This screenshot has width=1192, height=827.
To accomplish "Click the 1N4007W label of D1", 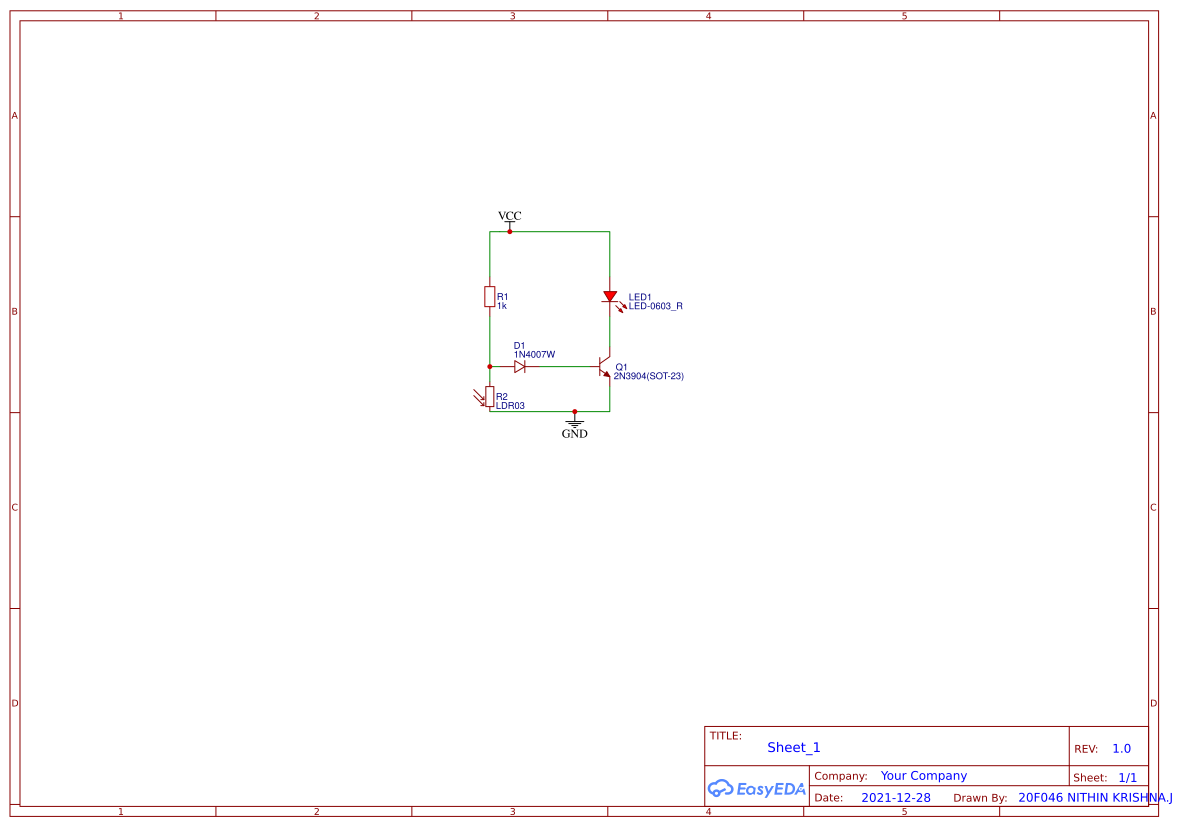I will [533, 354].
